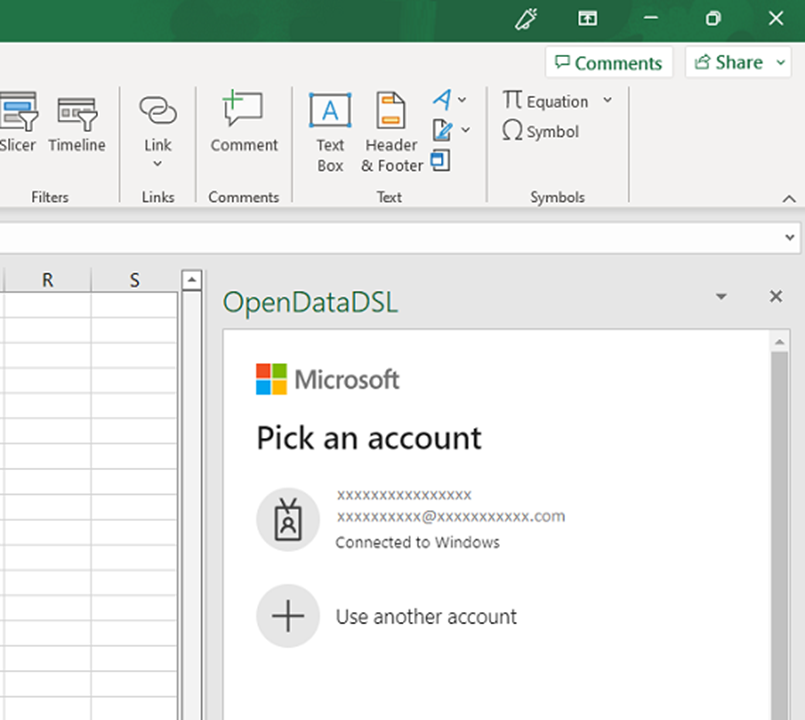This screenshot has height=720, width=805.
Task: Minimize the Excel window
Action: pyautogui.click(x=650, y=19)
